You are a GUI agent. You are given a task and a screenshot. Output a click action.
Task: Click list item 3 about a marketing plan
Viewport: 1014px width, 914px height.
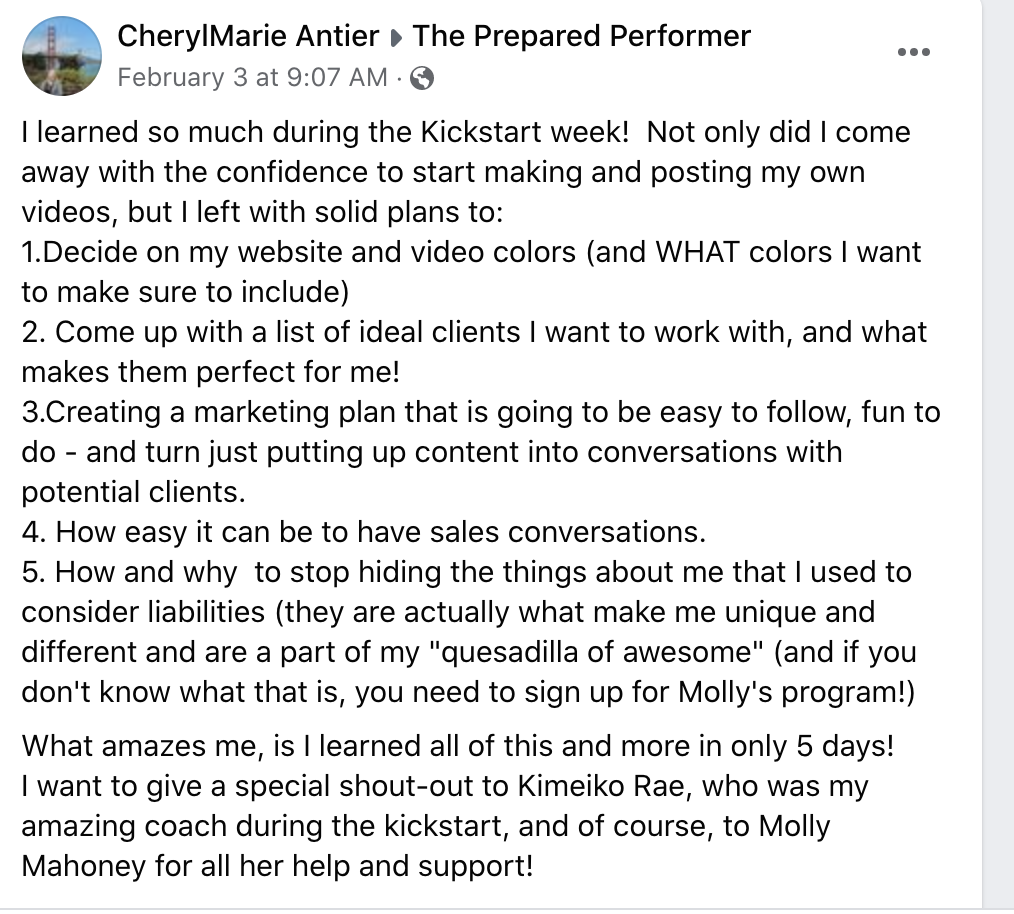[480, 452]
